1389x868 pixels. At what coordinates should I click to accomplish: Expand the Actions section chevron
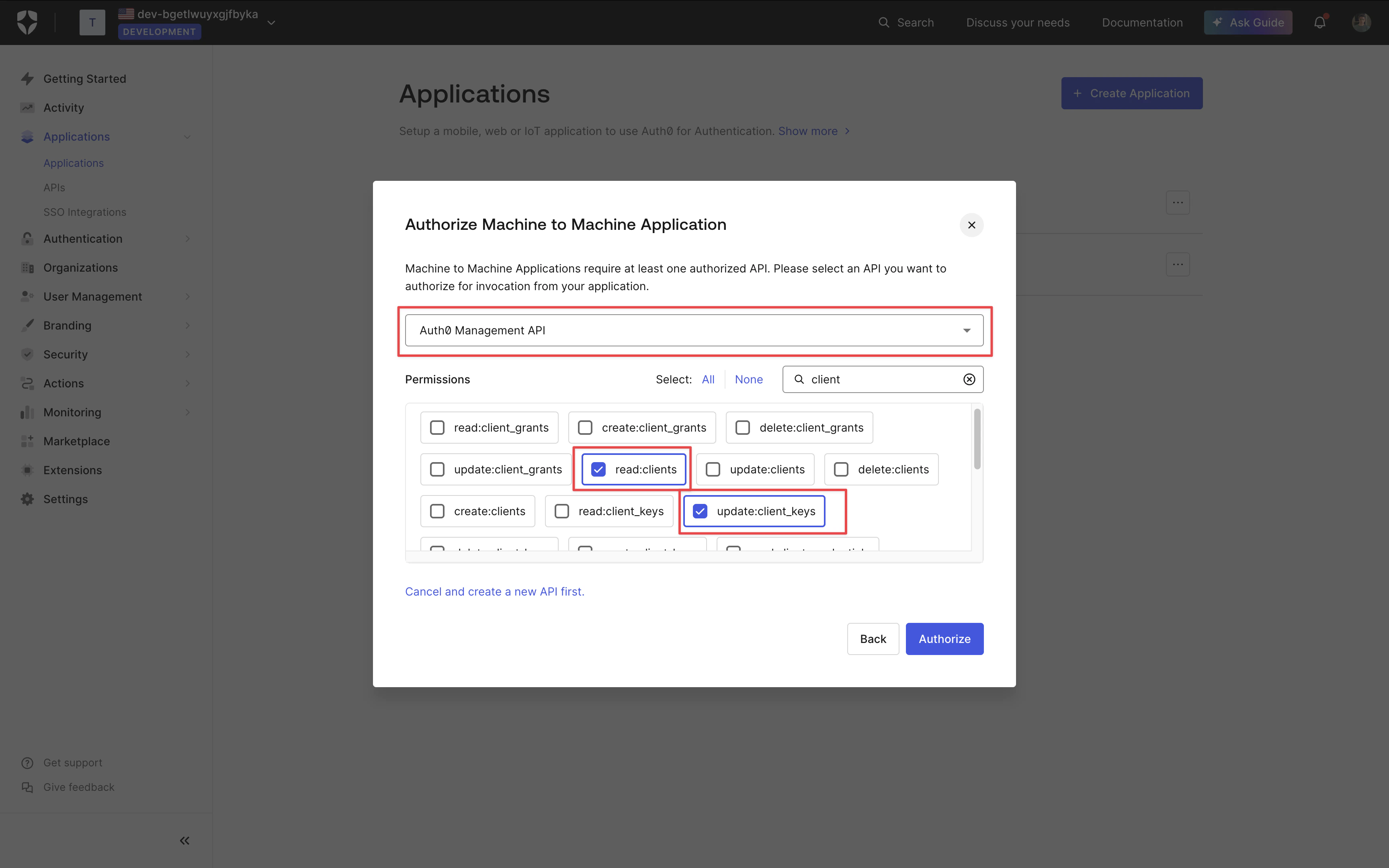187,383
